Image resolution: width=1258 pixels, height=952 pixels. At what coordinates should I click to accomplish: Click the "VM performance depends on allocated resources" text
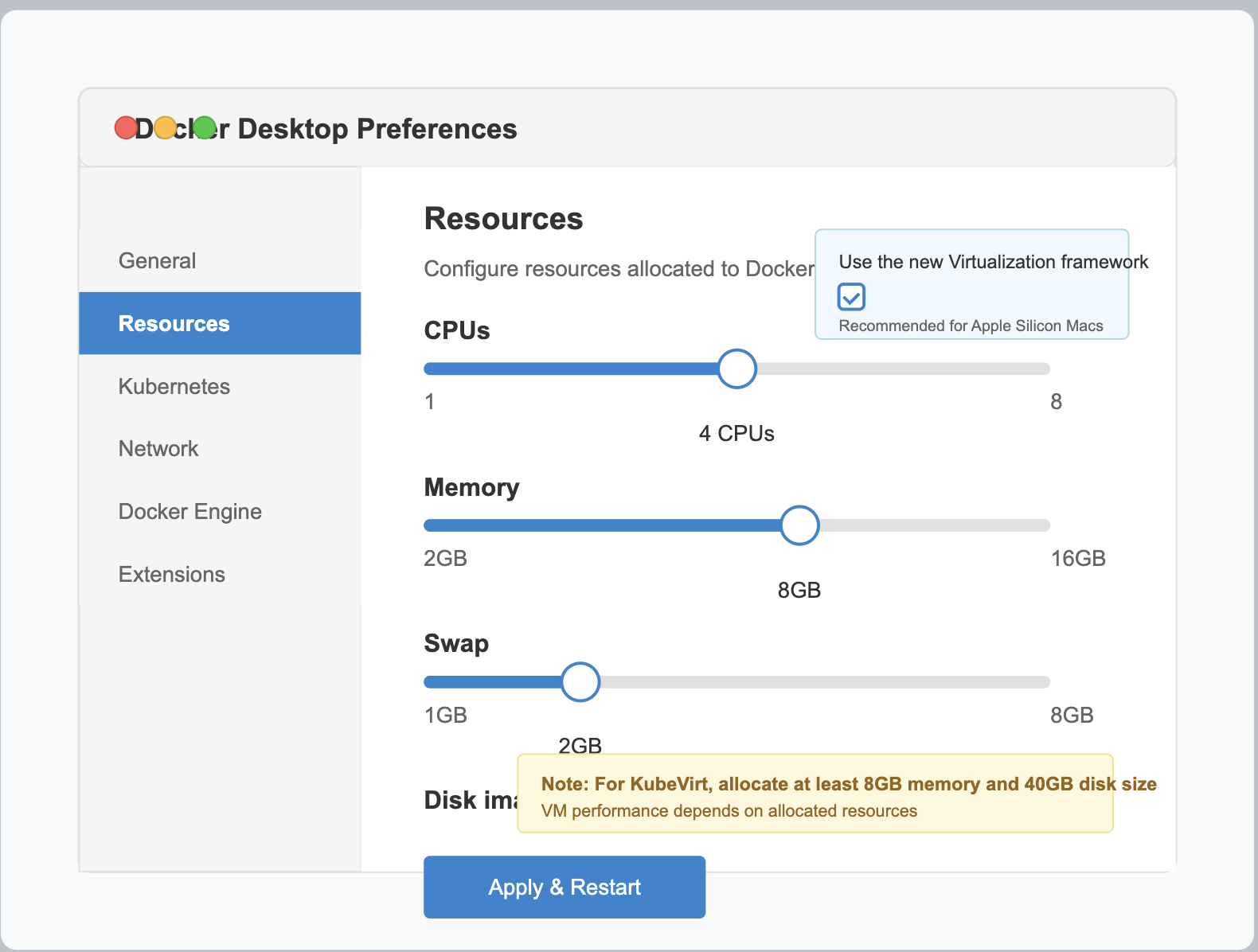[x=729, y=811]
